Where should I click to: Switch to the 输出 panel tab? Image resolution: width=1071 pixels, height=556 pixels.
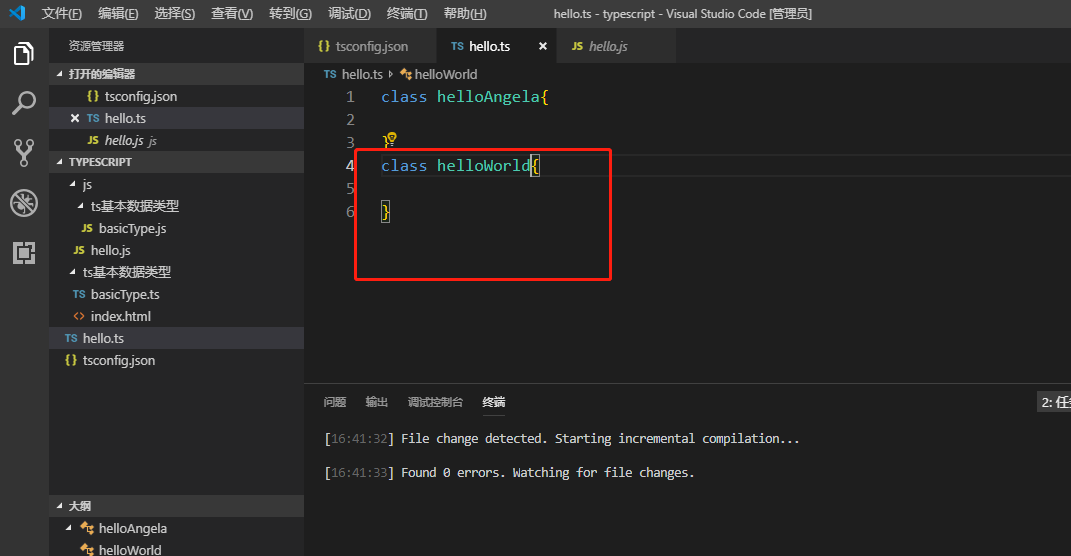tap(376, 402)
